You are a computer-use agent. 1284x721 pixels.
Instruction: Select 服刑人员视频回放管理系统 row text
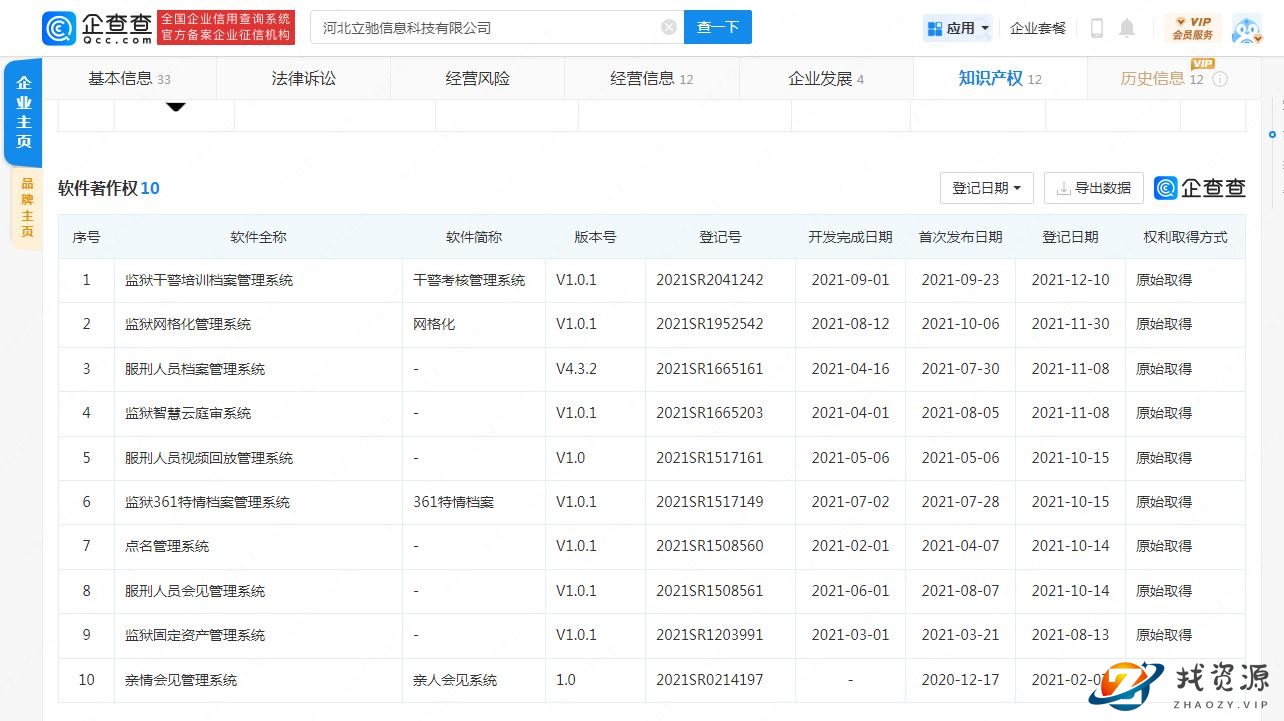tap(209, 458)
